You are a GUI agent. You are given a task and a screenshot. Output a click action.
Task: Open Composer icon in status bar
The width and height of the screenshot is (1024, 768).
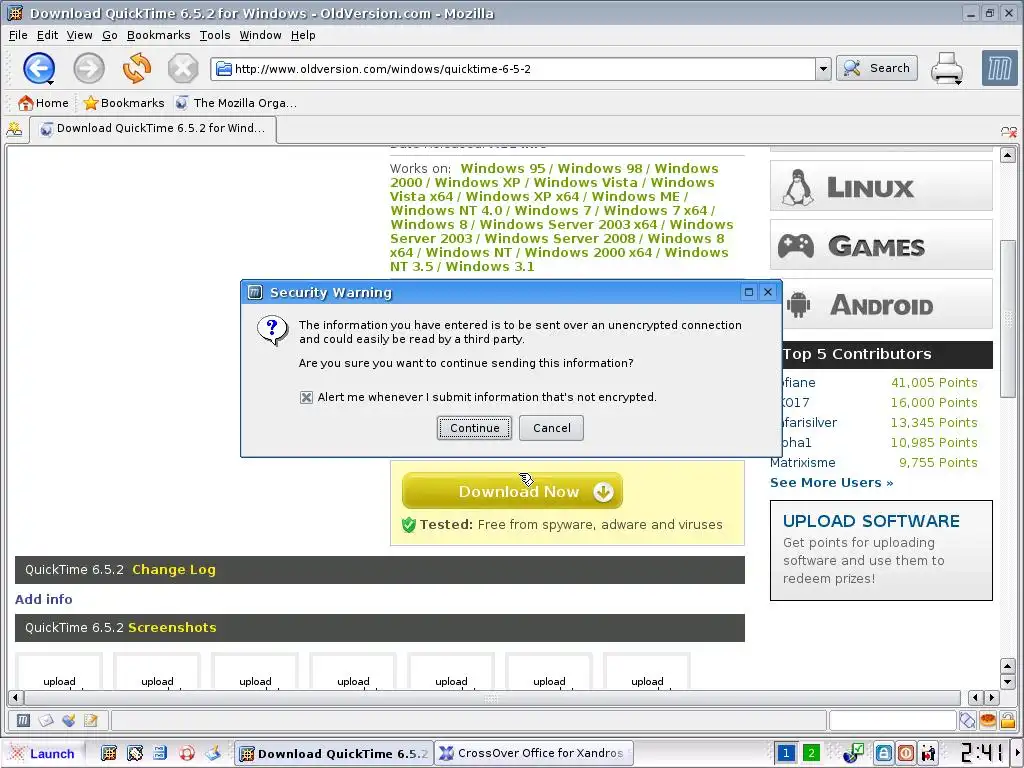(x=69, y=720)
